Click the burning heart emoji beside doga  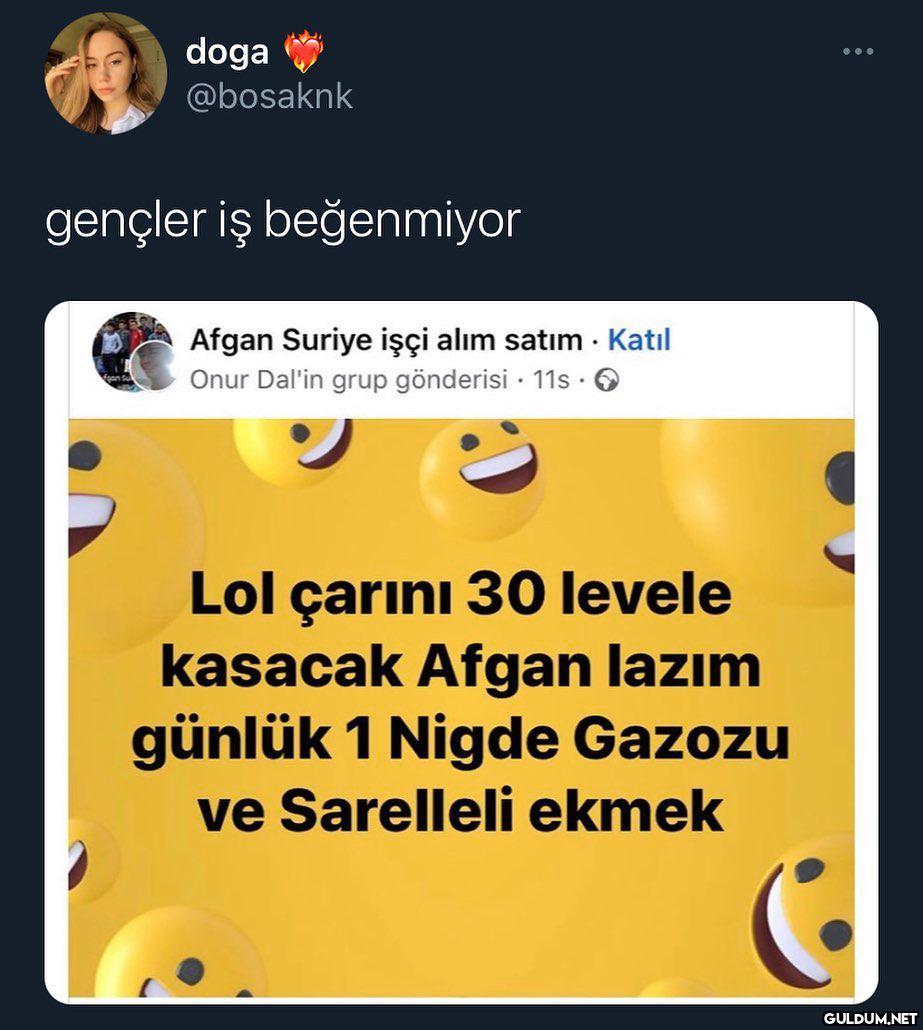(304, 51)
